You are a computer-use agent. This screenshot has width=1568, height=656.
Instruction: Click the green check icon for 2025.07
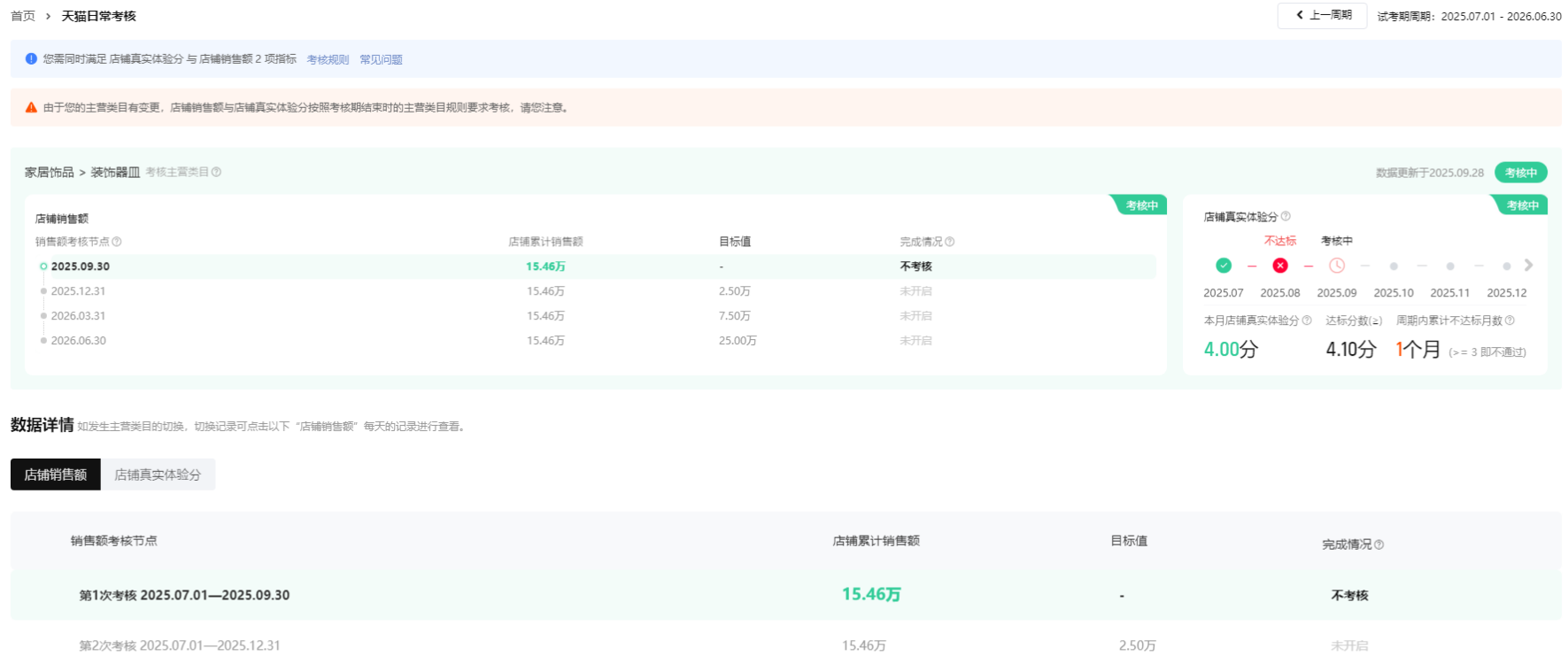1223,266
